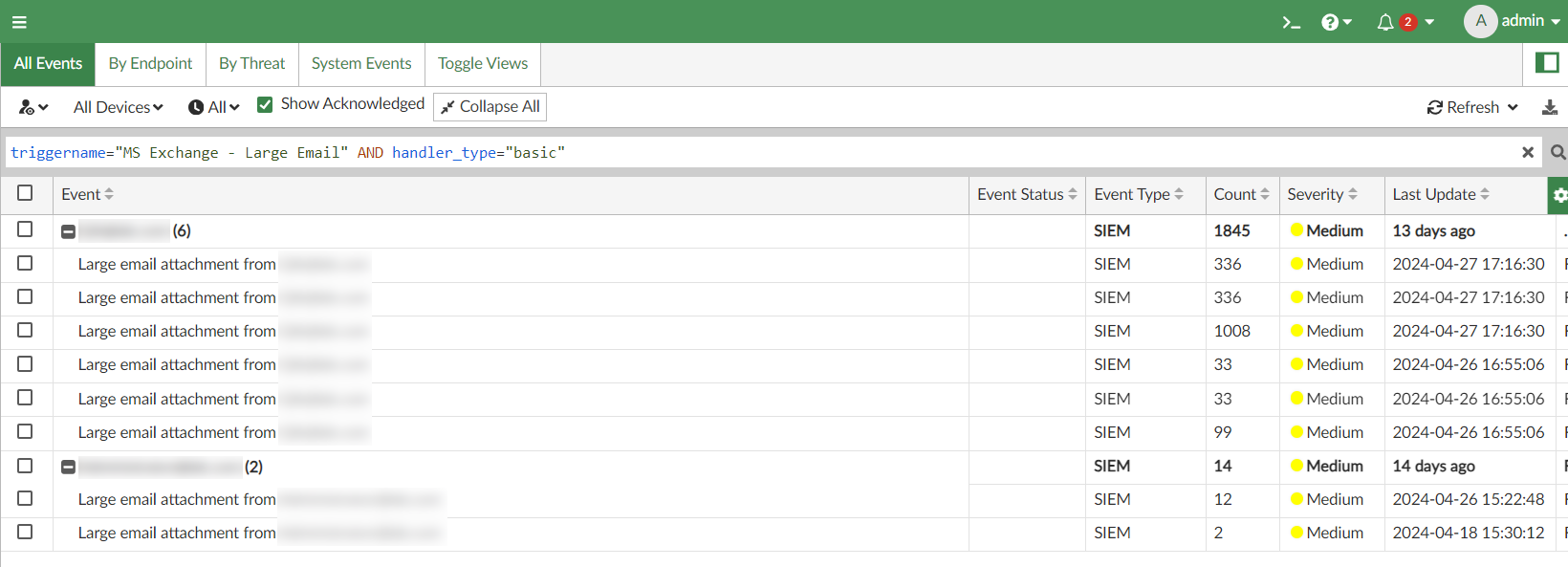Select the row with count 1008

pyautogui.click(x=25, y=331)
